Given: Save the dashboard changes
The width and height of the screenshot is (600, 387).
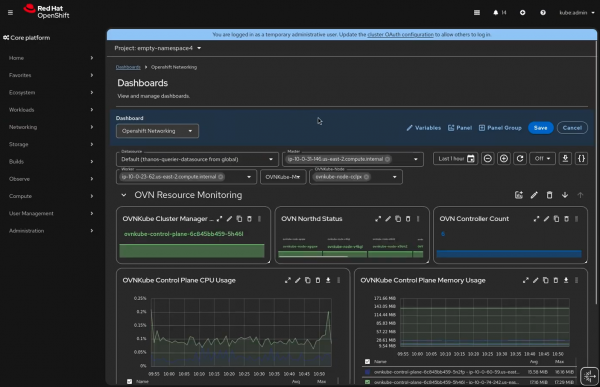Looking at the screenshot, I should tap(540, 128).
